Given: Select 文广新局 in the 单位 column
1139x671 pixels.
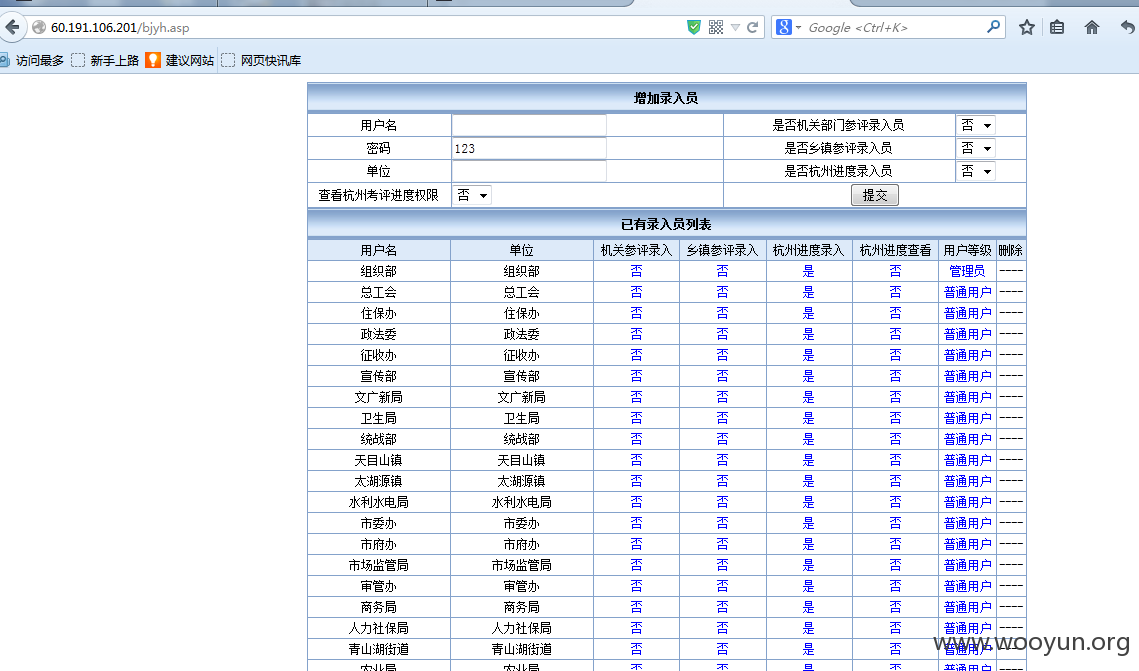Looking at the screenshot, I should 522,397.
